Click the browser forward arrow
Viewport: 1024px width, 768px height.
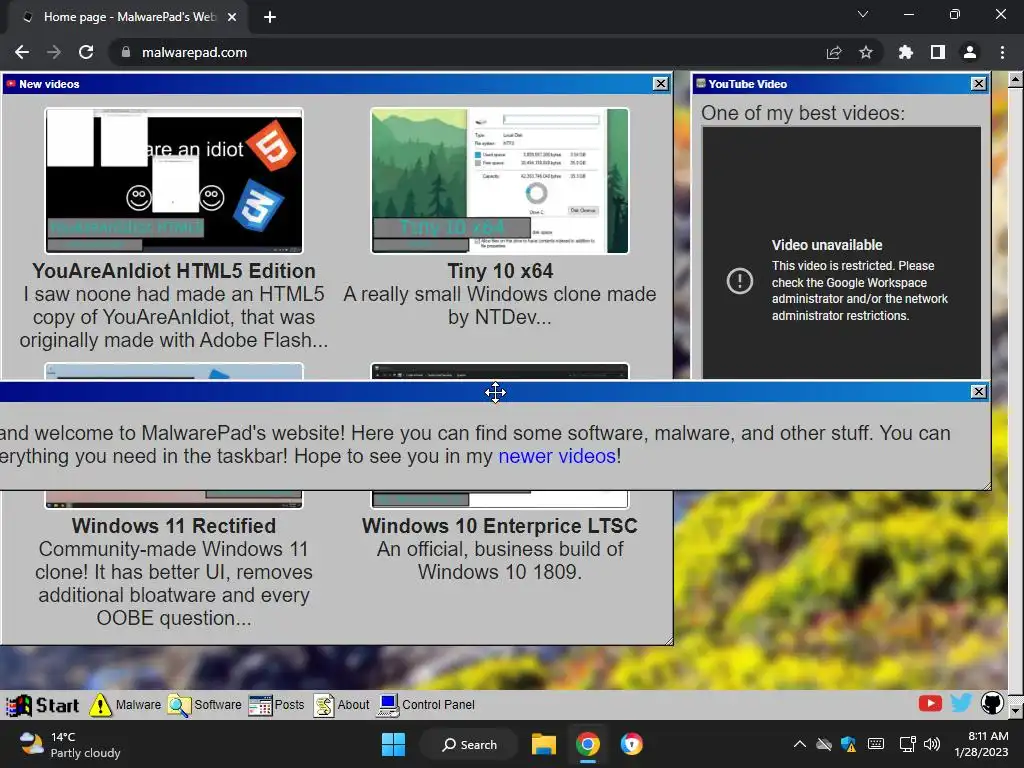(x=54, y=52)
